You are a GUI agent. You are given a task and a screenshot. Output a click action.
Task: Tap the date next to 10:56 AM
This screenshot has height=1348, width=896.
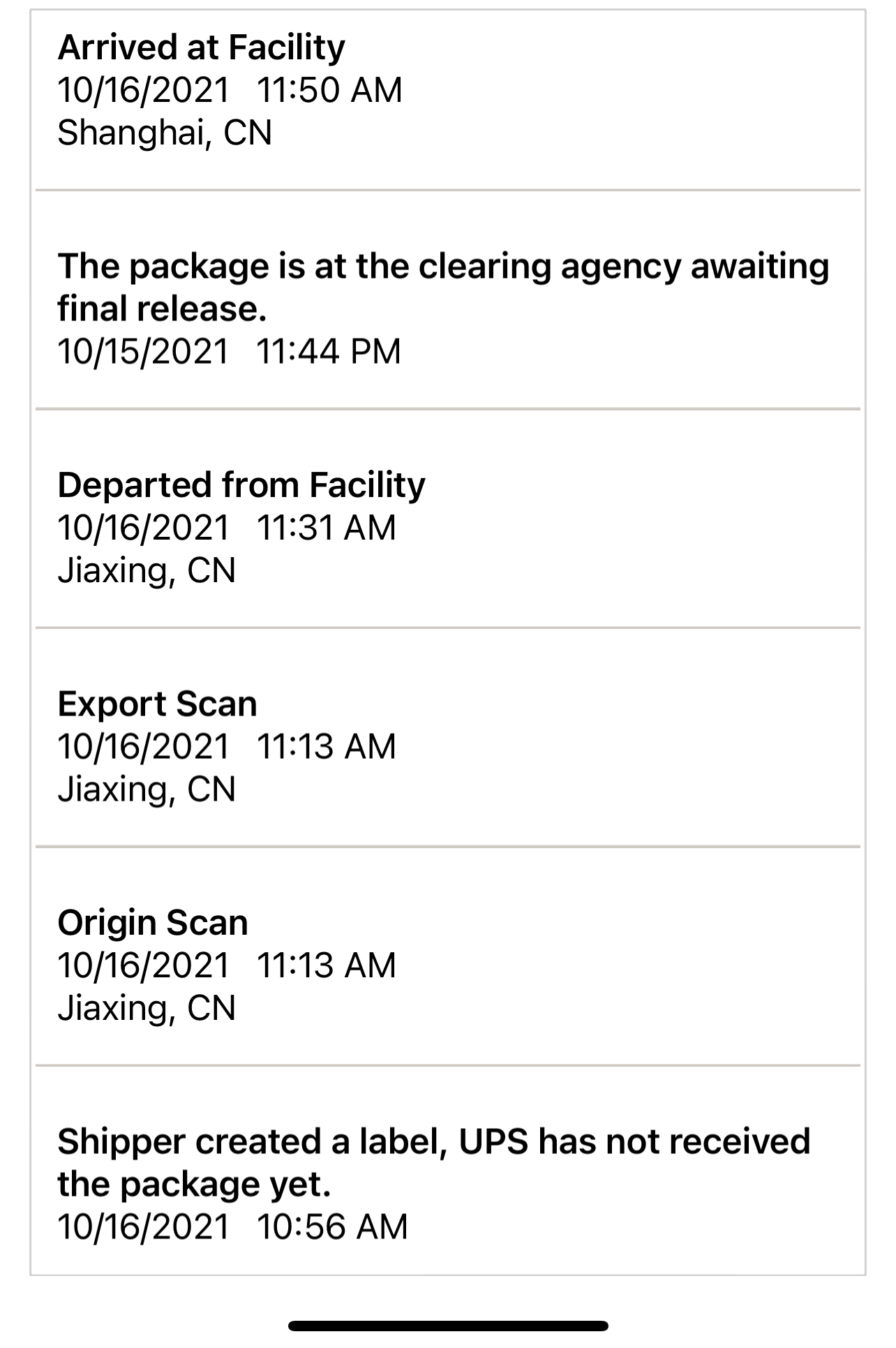[143, 1227]
